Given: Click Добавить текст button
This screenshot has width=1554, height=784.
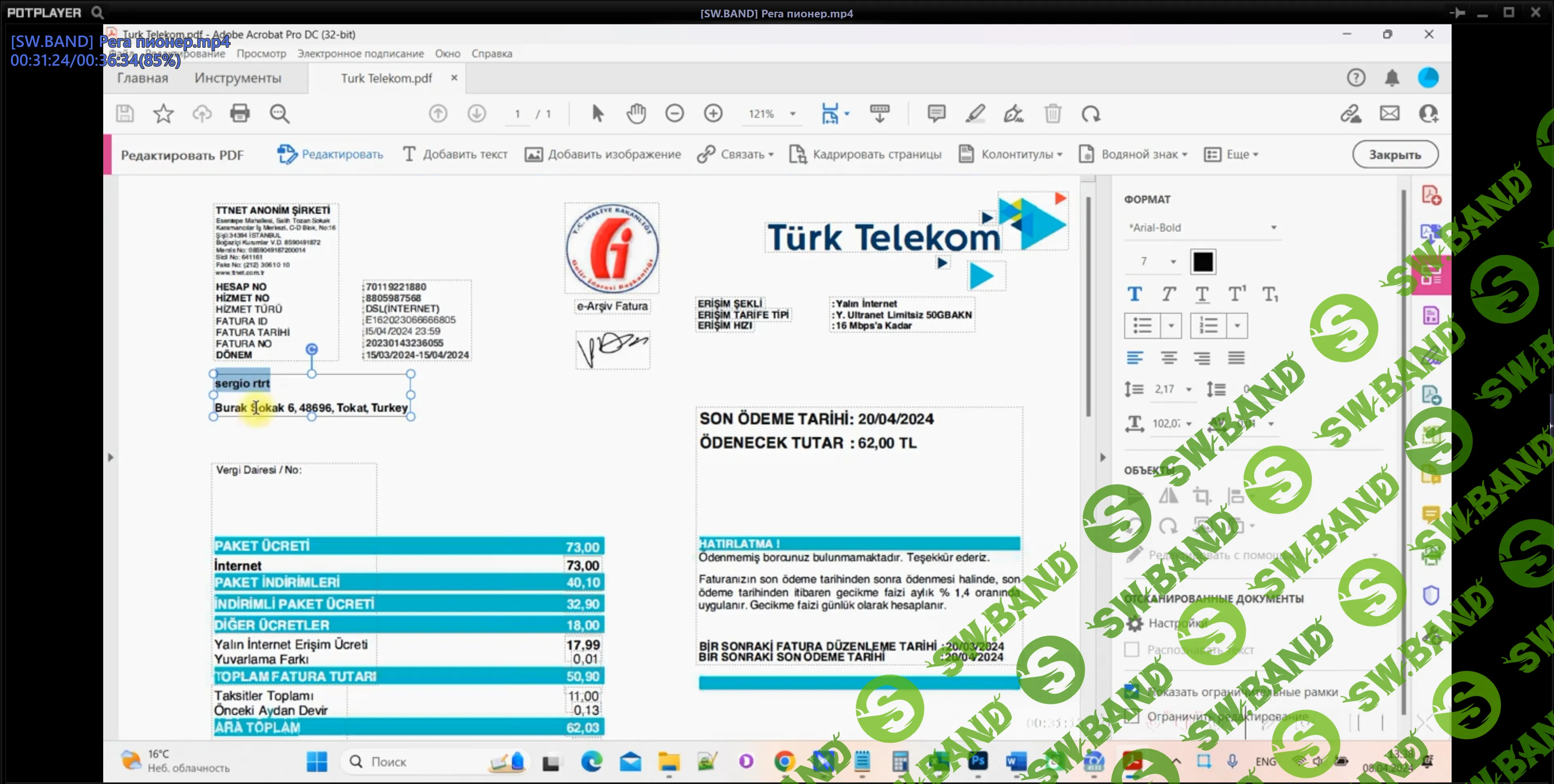Looking at the screenshot, I should 455,155.
